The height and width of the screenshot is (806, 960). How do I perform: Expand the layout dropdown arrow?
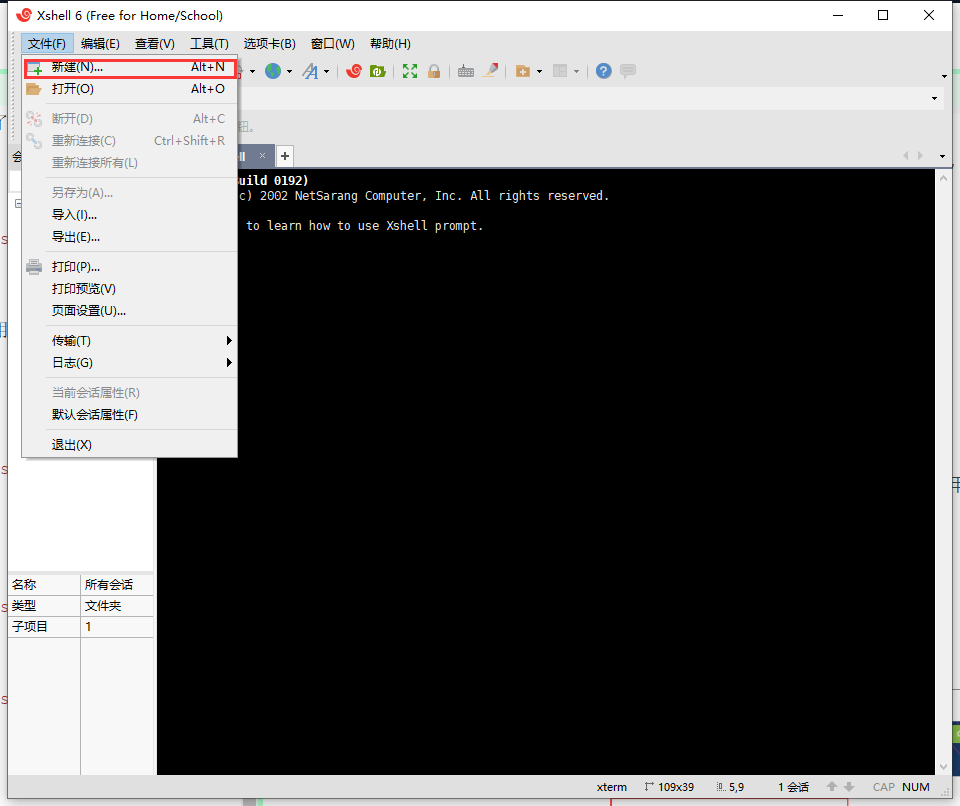tap(576, 72)
